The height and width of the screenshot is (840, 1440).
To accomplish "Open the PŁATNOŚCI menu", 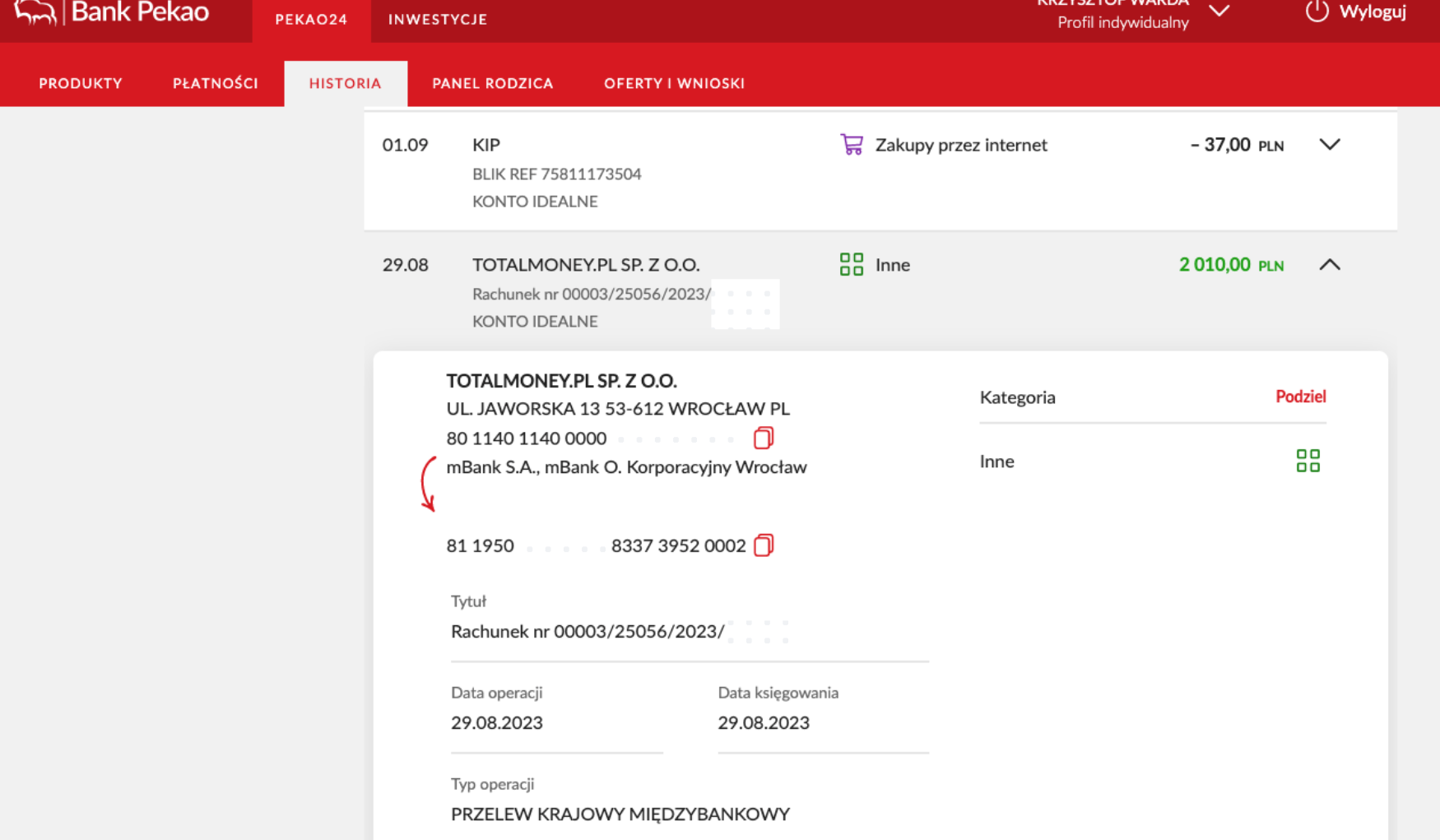I will point(216,83).
